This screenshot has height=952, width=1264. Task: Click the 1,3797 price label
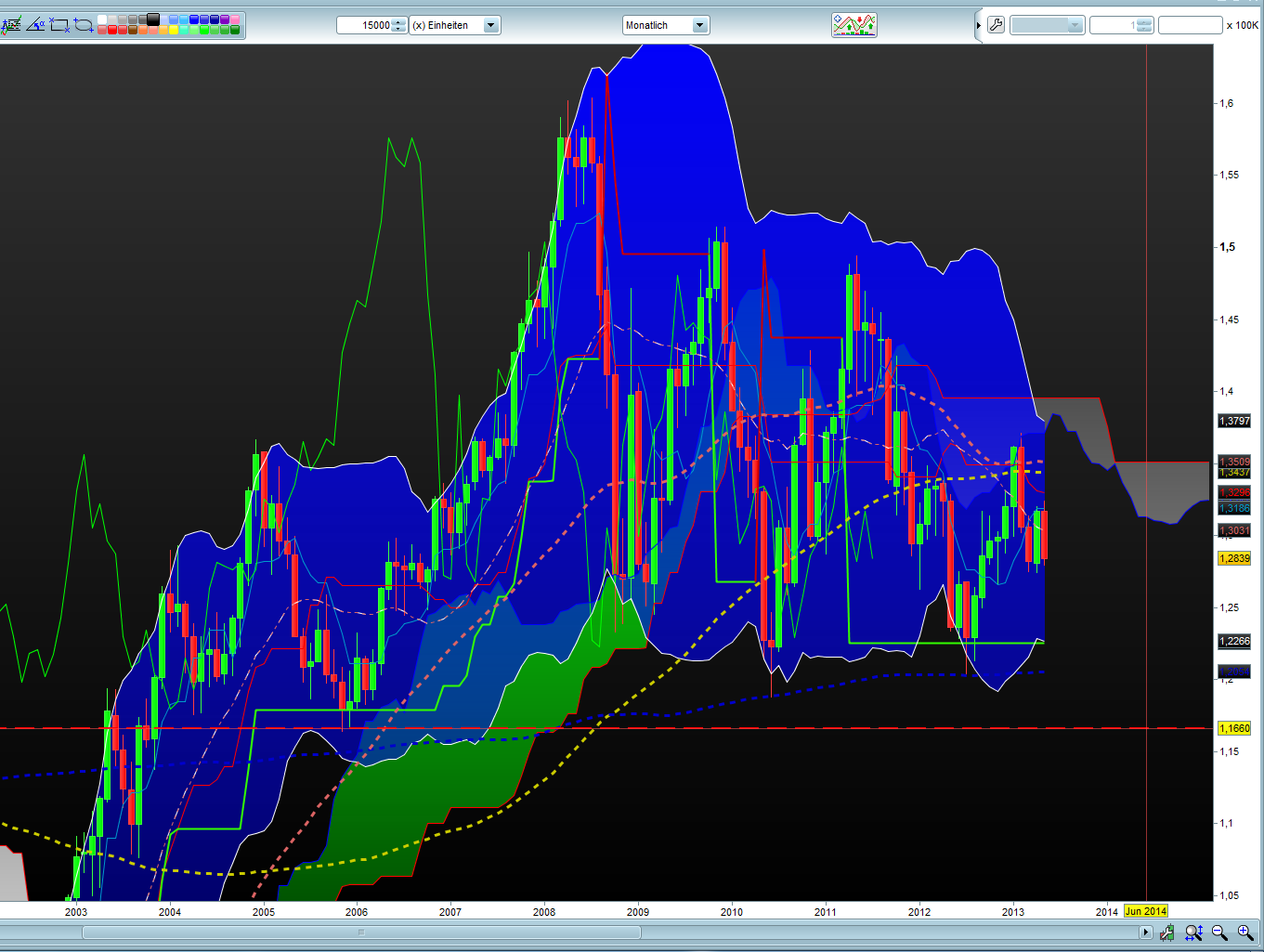tap(1234, 421)
